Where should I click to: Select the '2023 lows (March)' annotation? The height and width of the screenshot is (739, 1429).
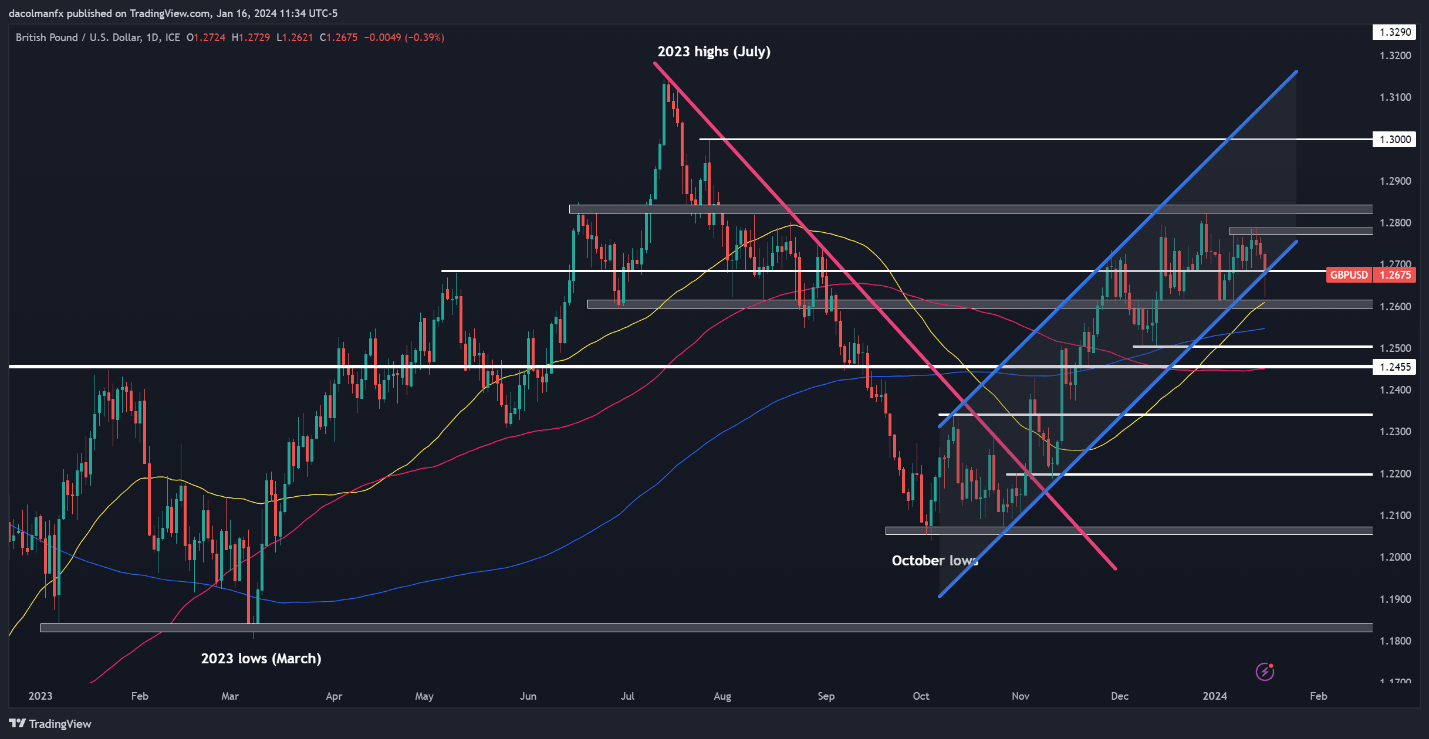261,658
